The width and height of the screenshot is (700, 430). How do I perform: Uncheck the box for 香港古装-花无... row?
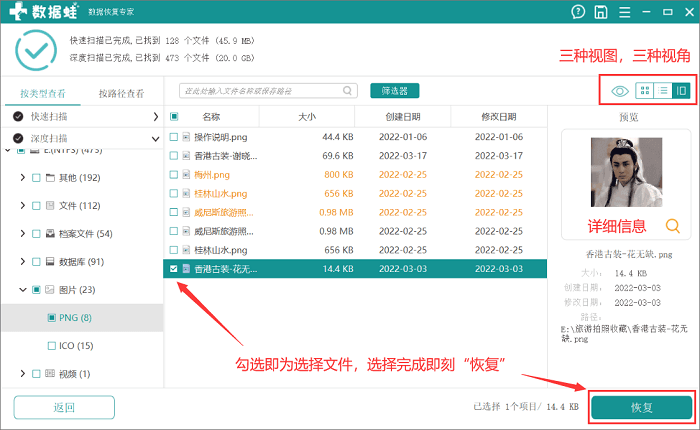click(x=174, y=269)
